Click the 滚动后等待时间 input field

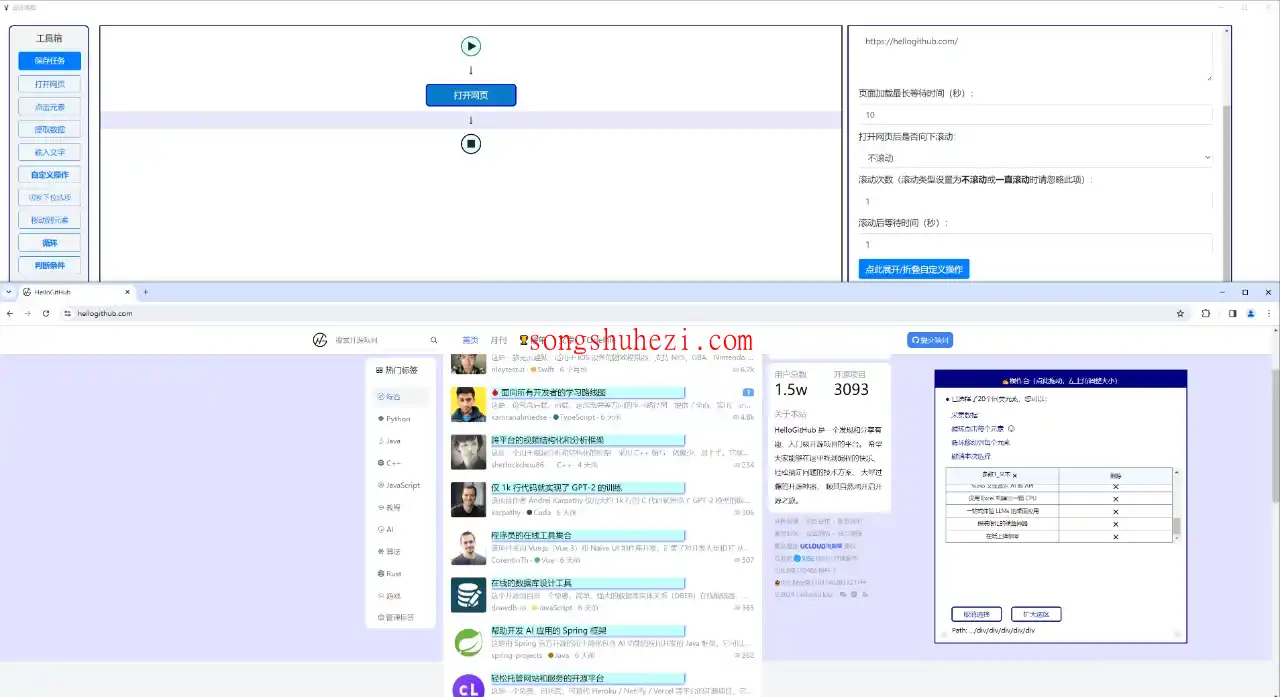1035,244
